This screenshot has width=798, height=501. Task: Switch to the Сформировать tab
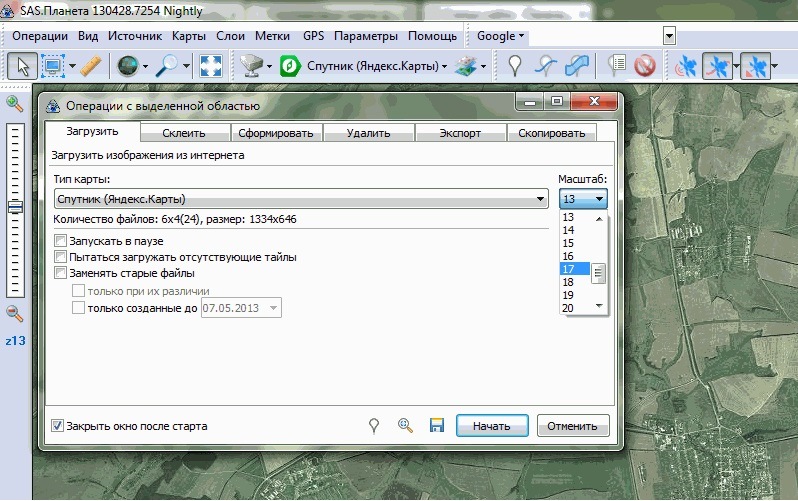(x=276, y=133)
